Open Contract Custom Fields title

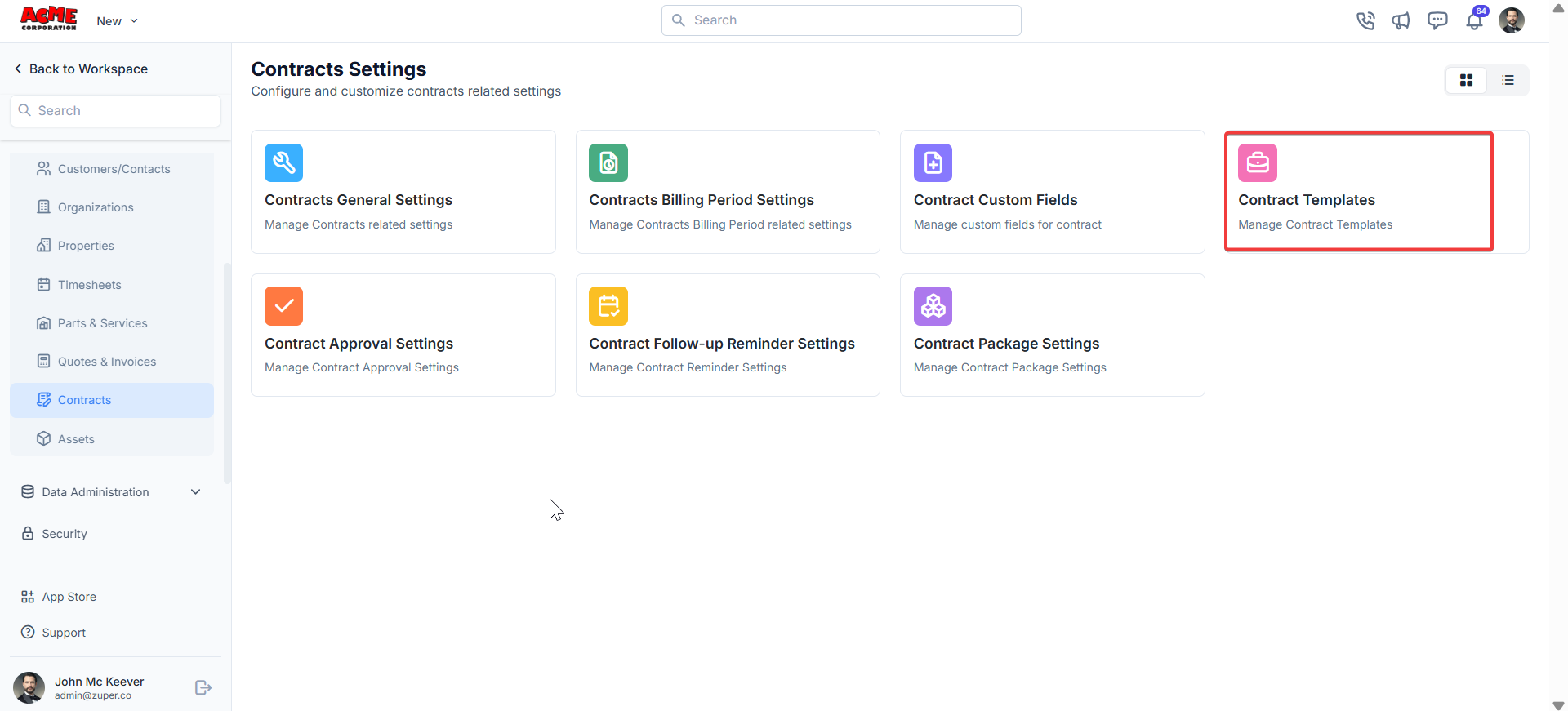pos(996,200)
